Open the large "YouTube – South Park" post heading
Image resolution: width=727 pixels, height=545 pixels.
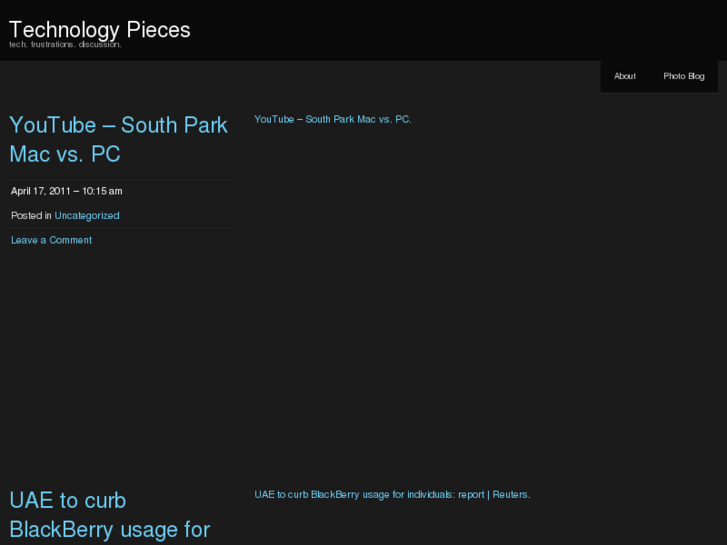118,125
